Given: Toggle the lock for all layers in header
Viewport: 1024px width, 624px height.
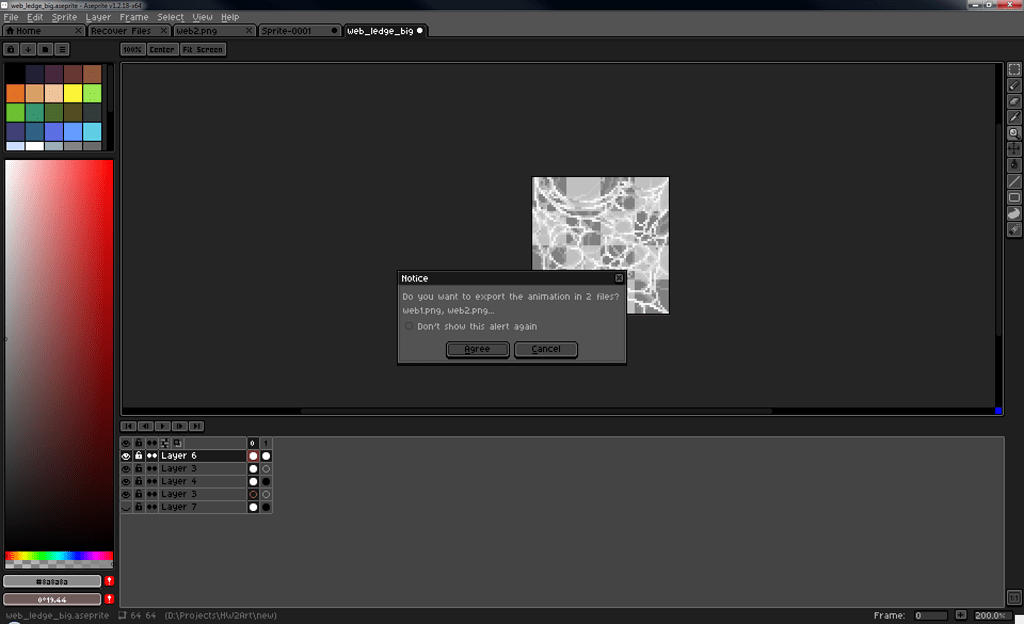Looking at the screenshot, I should [138, 443].
